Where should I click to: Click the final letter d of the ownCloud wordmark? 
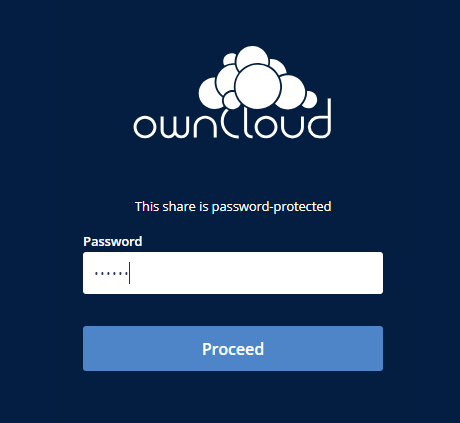click(x=319, y=118)
